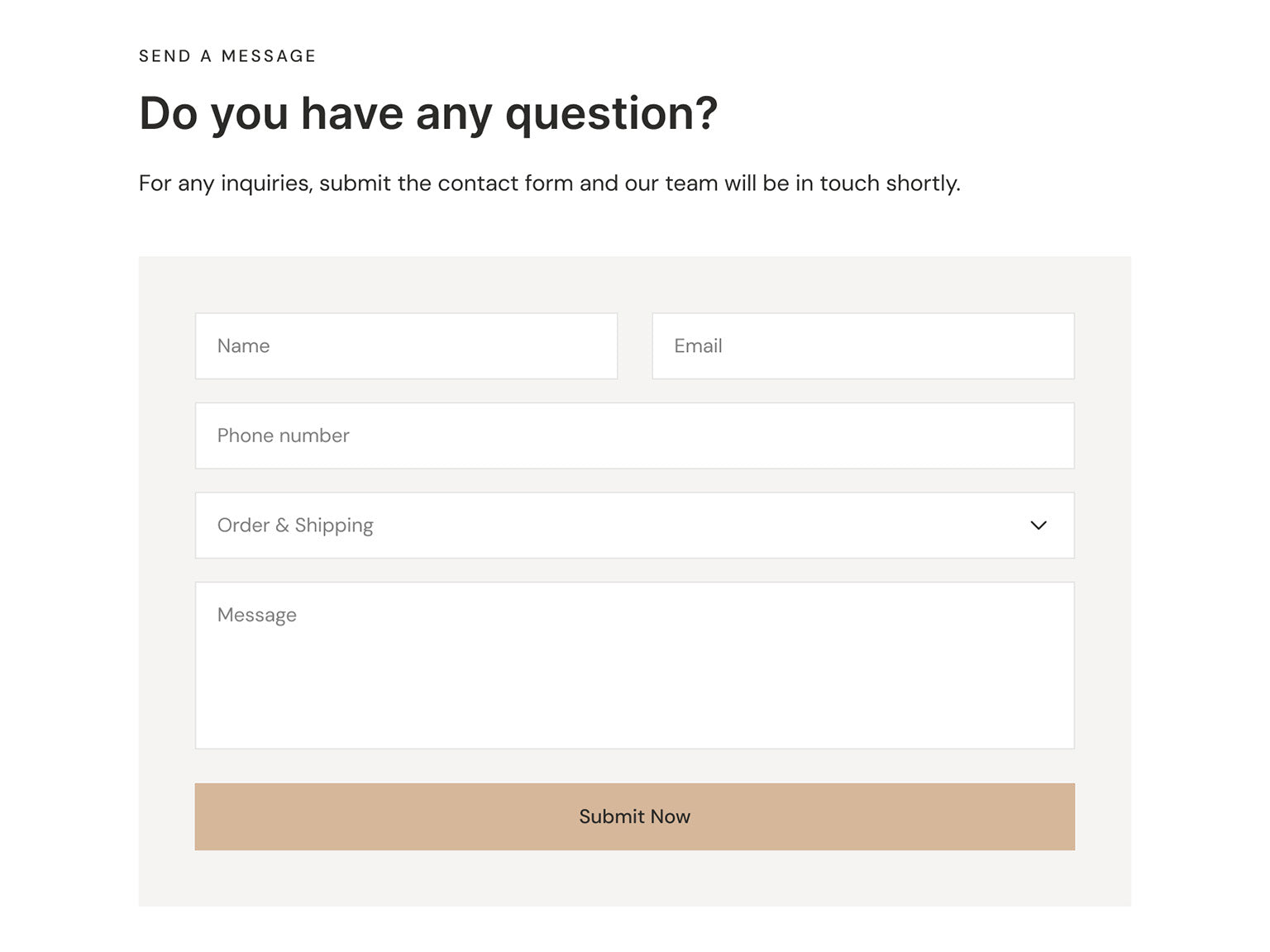
Task: Click the 'Order & Shipping' selected text
Action: point(295,526)
